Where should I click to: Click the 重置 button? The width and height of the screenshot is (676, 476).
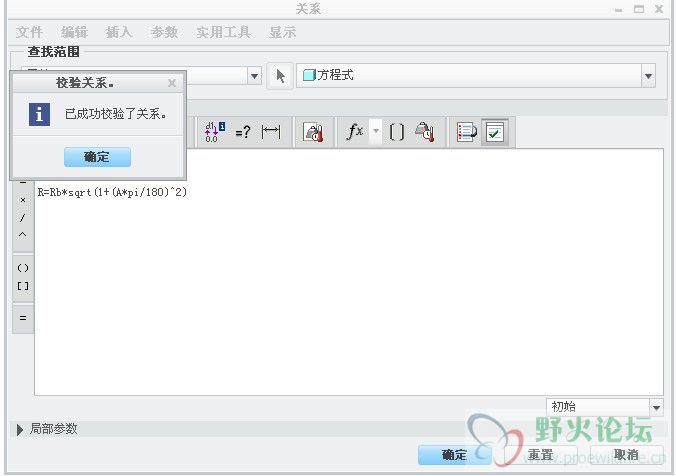pyautogui.click(x=541, y=455)
